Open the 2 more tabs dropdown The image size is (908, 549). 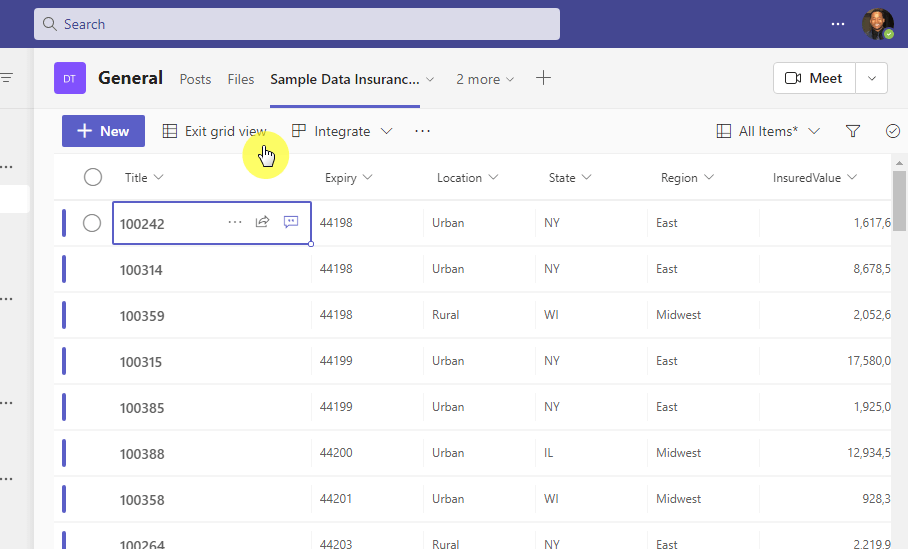[485, 79]
